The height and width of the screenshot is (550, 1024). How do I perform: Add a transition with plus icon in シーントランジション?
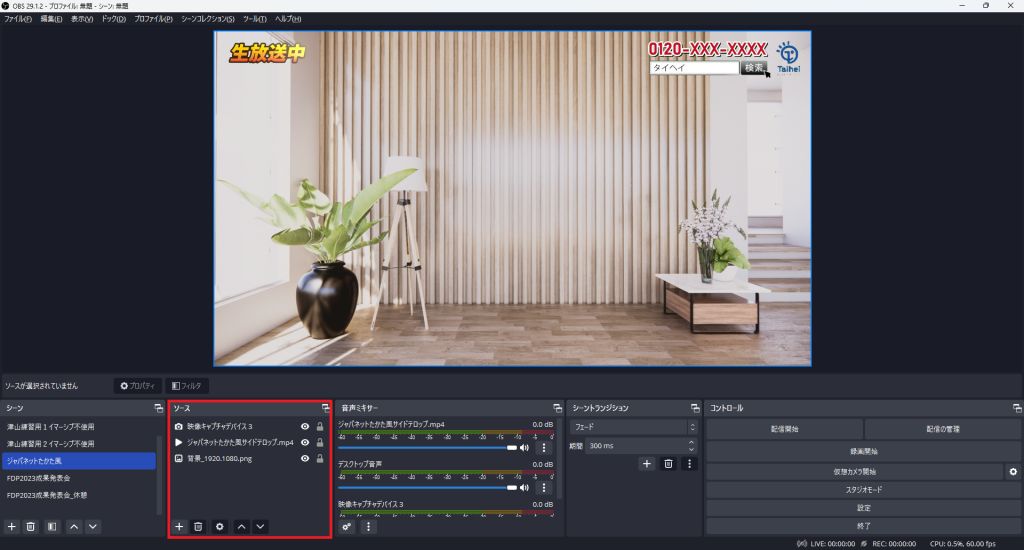pyautogui.click(x=647, y=464)
